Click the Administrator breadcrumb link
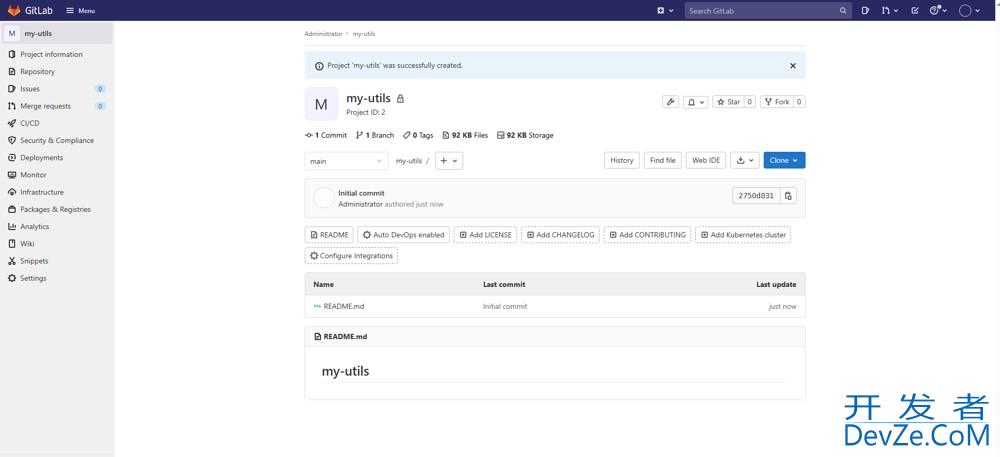Image resolution: width=1000 pixels, height=457 pixels. click(x=323, y=34)
